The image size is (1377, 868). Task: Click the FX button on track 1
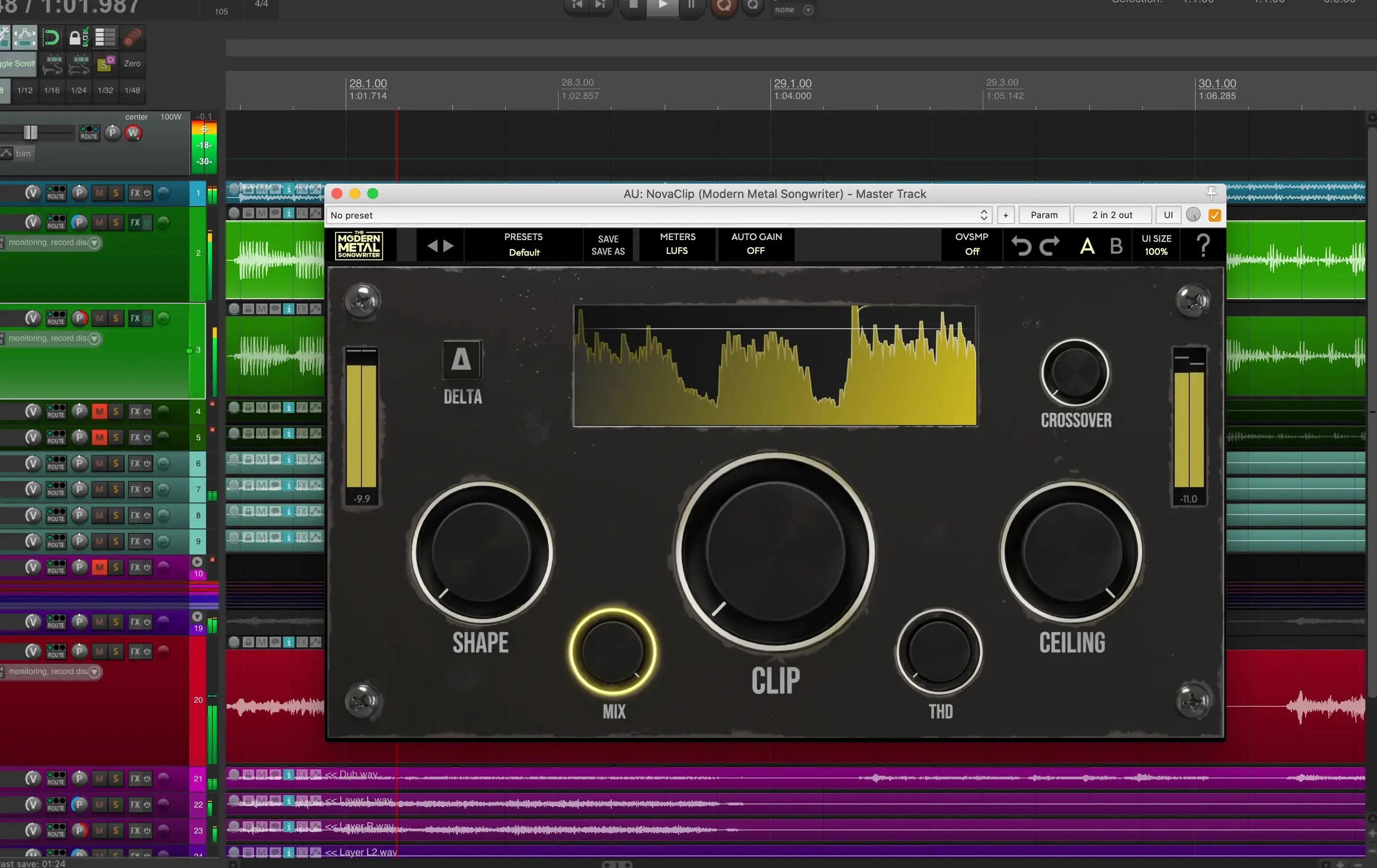(x=135, y=193)
